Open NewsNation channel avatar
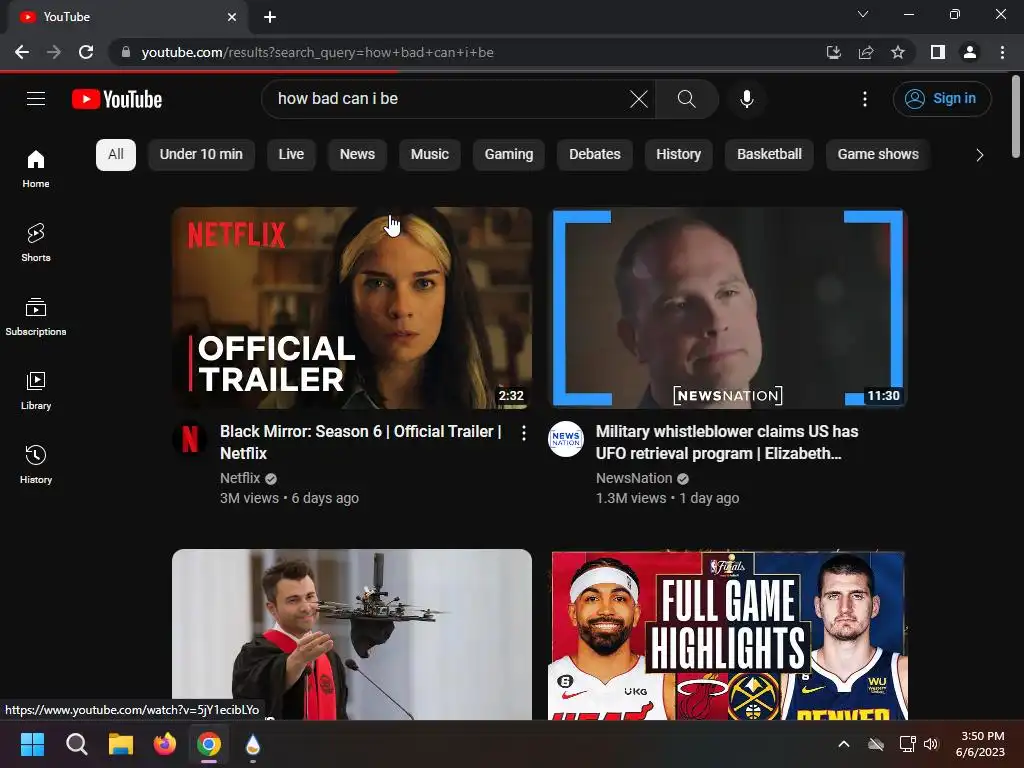 (x=566, y=439)
